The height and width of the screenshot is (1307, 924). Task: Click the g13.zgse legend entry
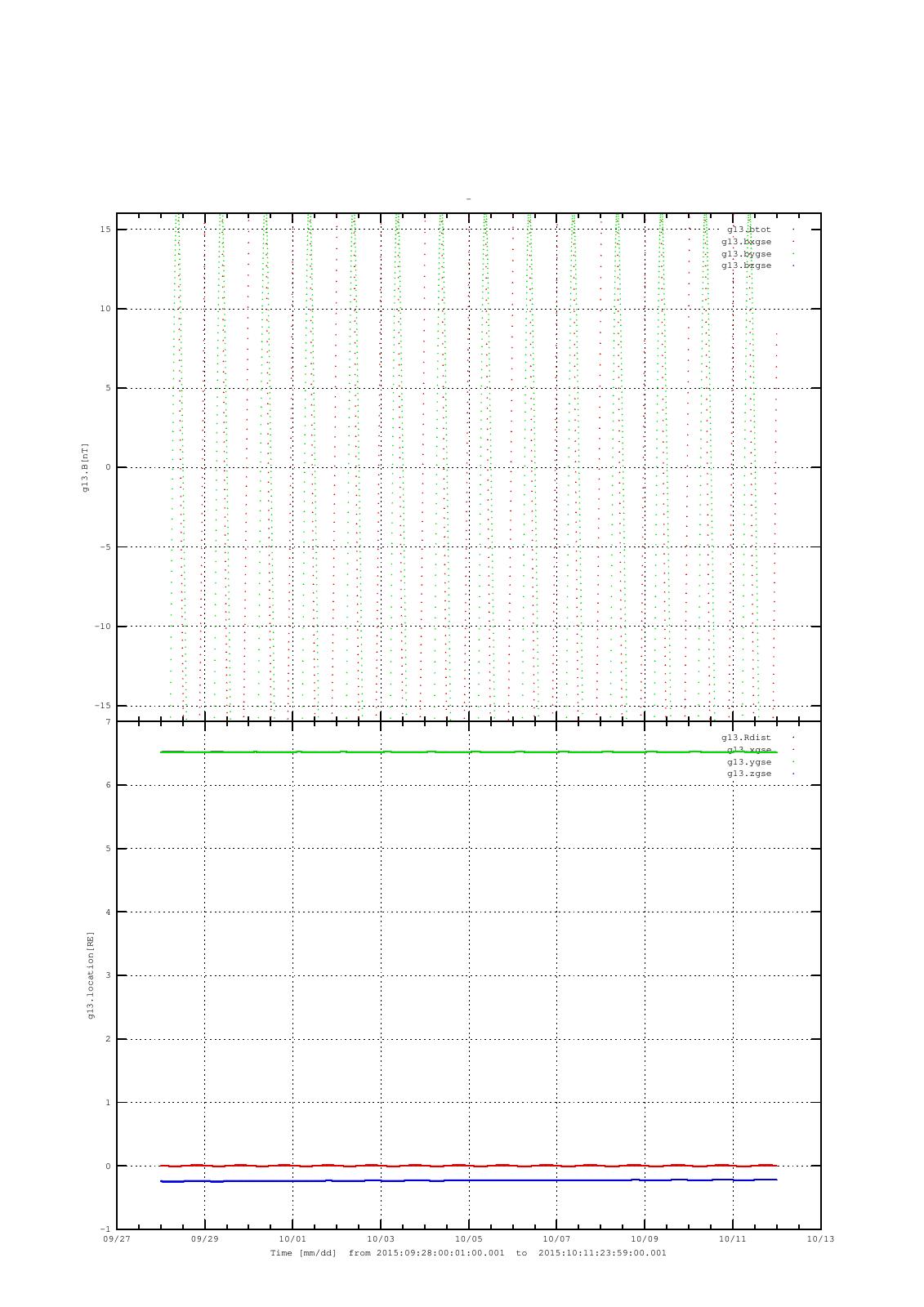[x=748, y=774]
